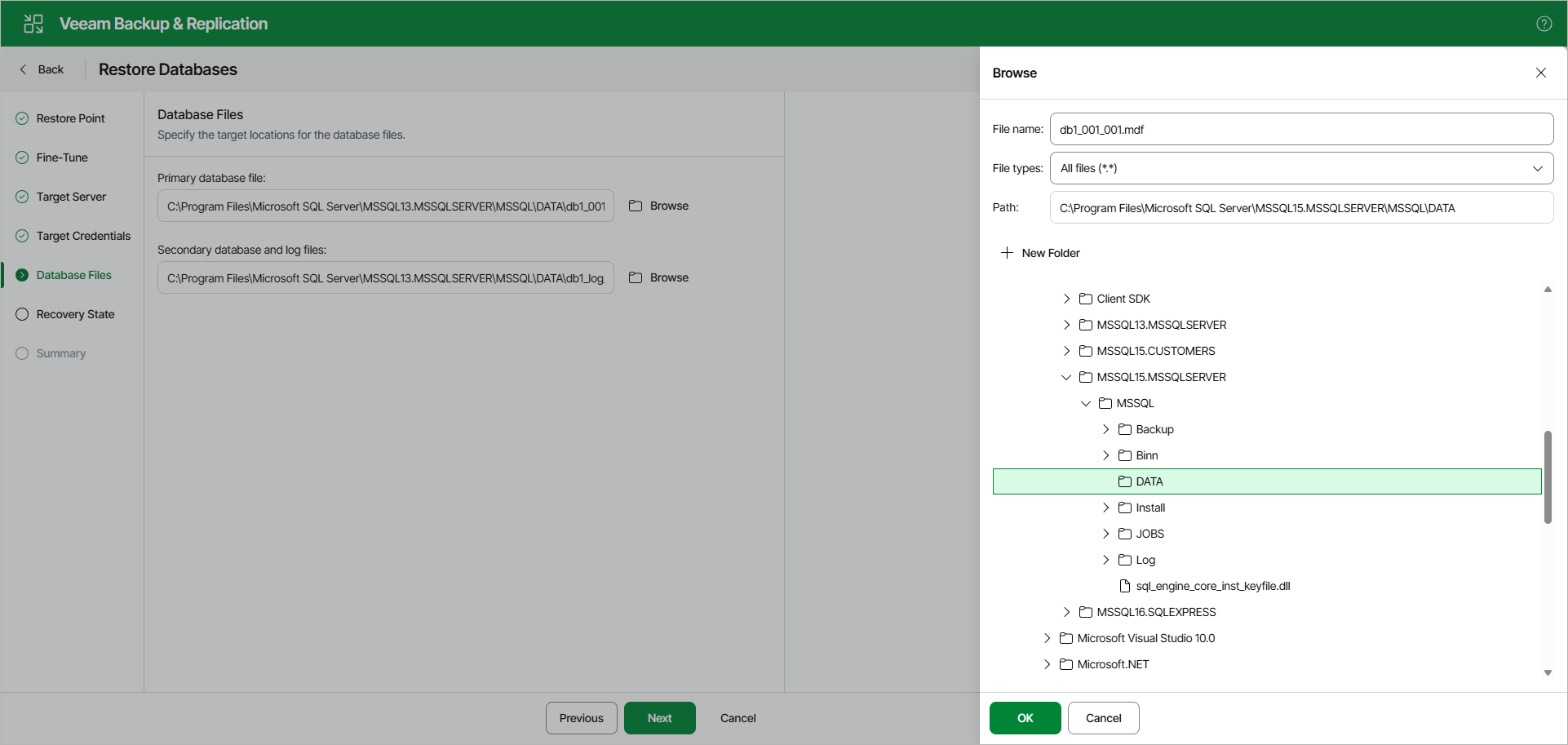Click the tree scroll up arrow
The image size is (1568, 745).
pyautogui.click(x=1548, y=290)
